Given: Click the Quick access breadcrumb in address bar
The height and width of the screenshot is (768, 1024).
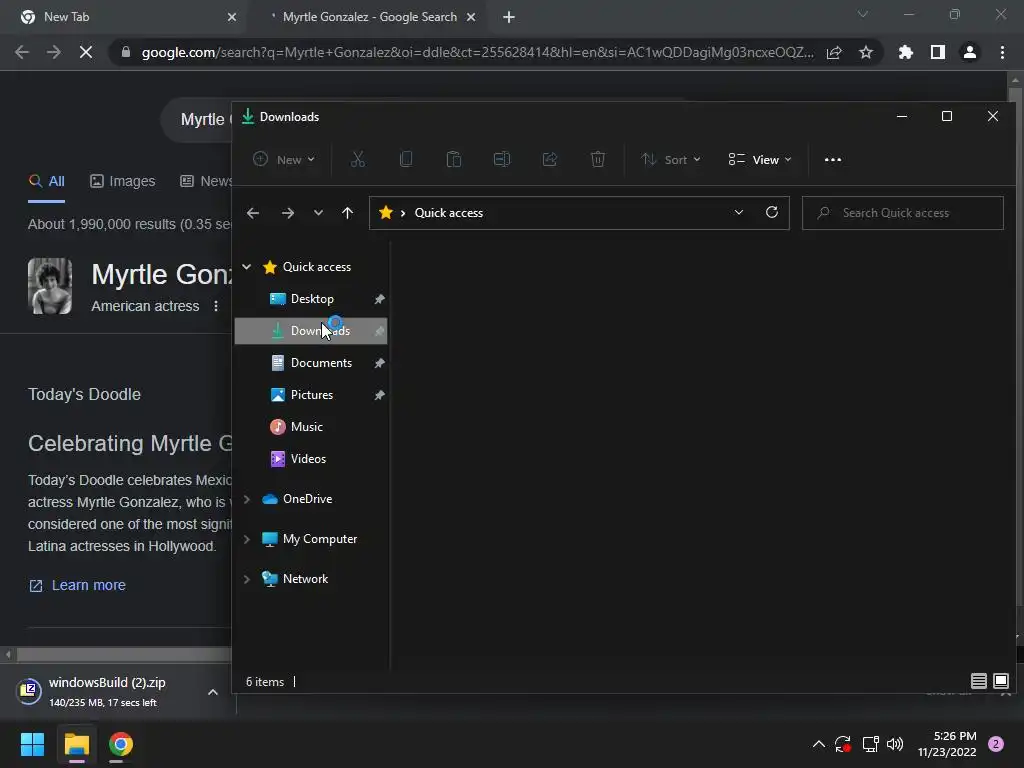Looking at the screenshot, I should pos(448,213).
